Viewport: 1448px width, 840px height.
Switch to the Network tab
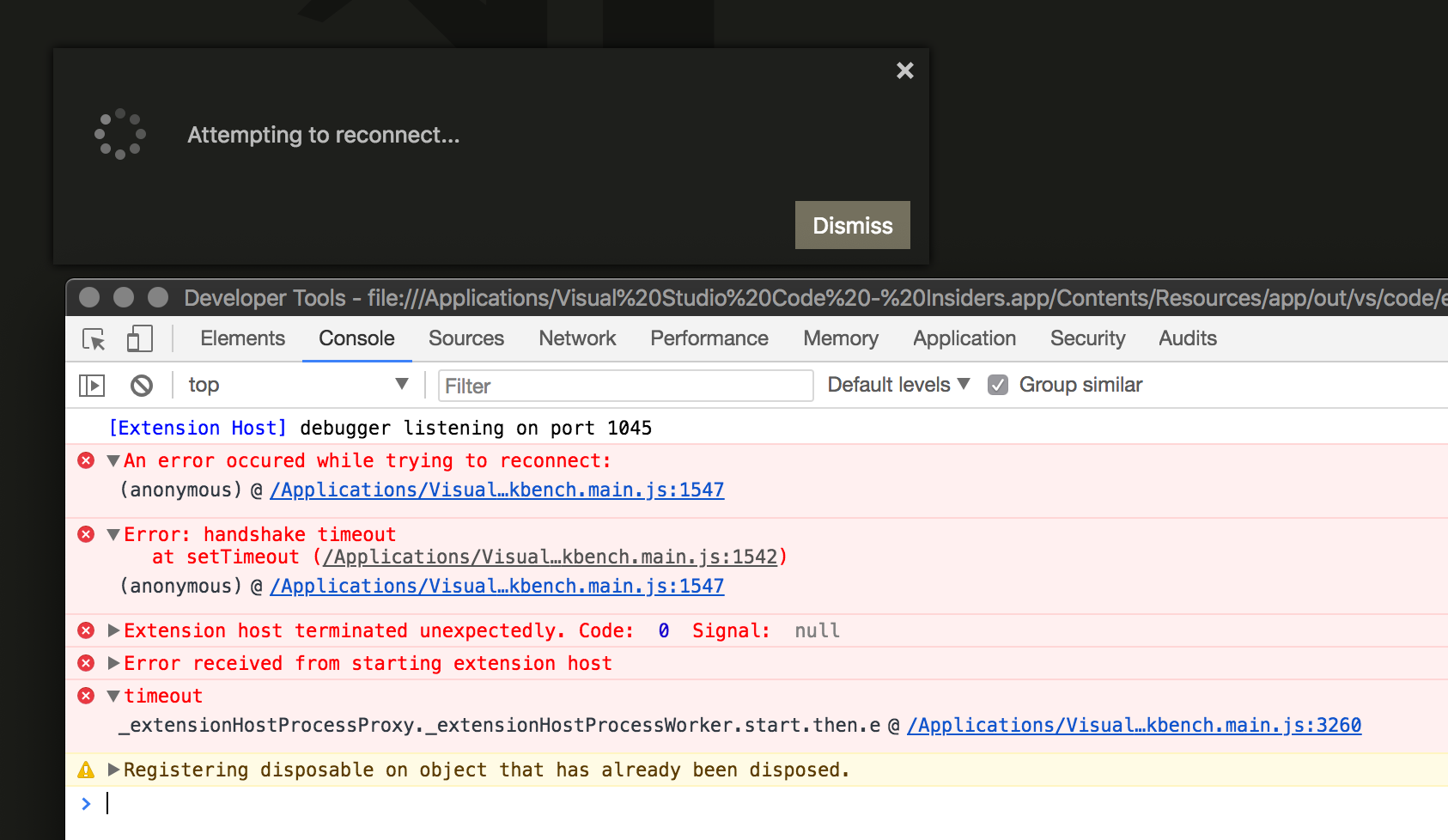tap(577, 338)
